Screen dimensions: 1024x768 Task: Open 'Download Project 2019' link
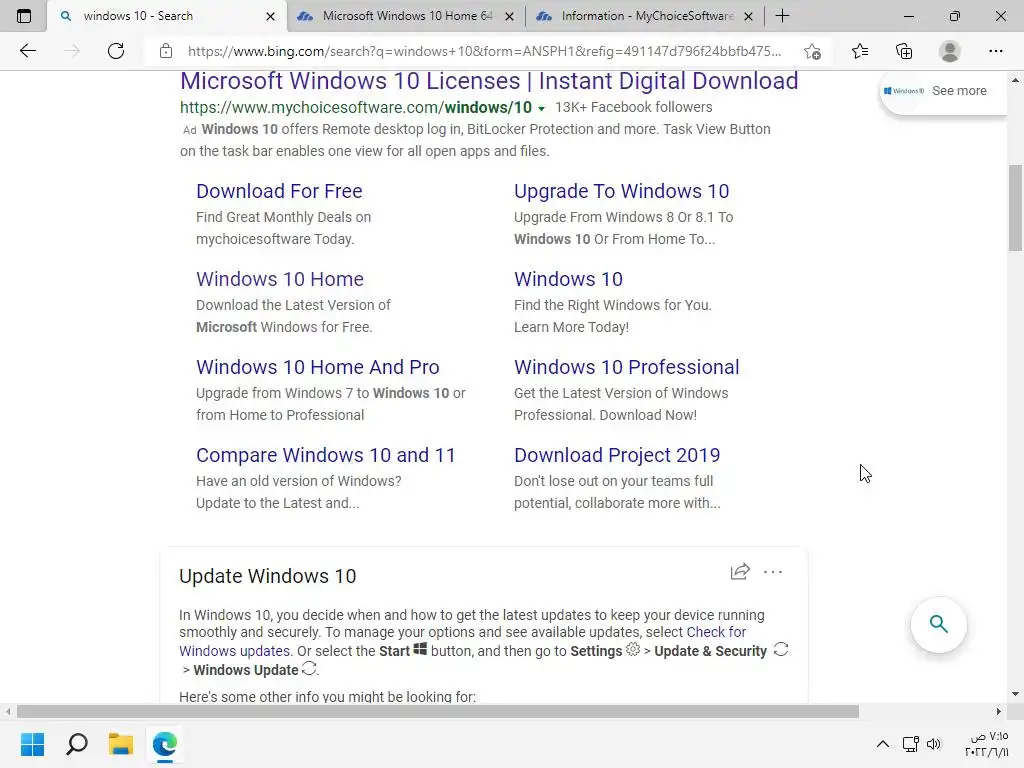pos(616,455)
